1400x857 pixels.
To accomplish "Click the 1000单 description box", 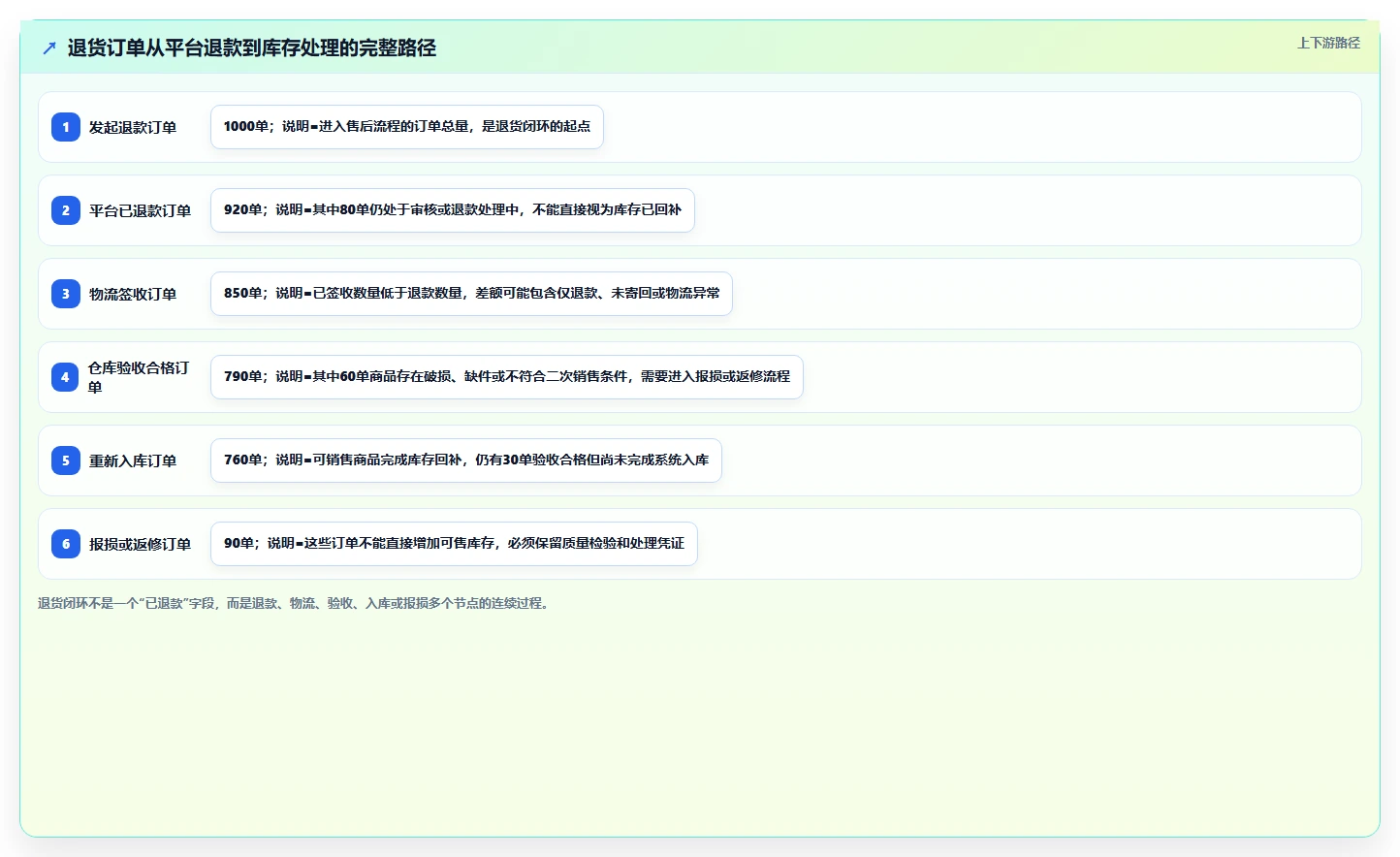I will [x=407, y=127].
